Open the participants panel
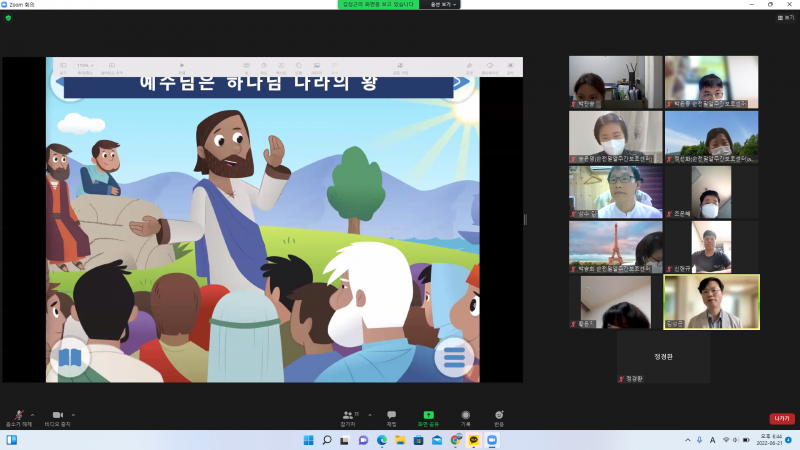The height and width of the screenshot is (450, 800). [348, 418]
